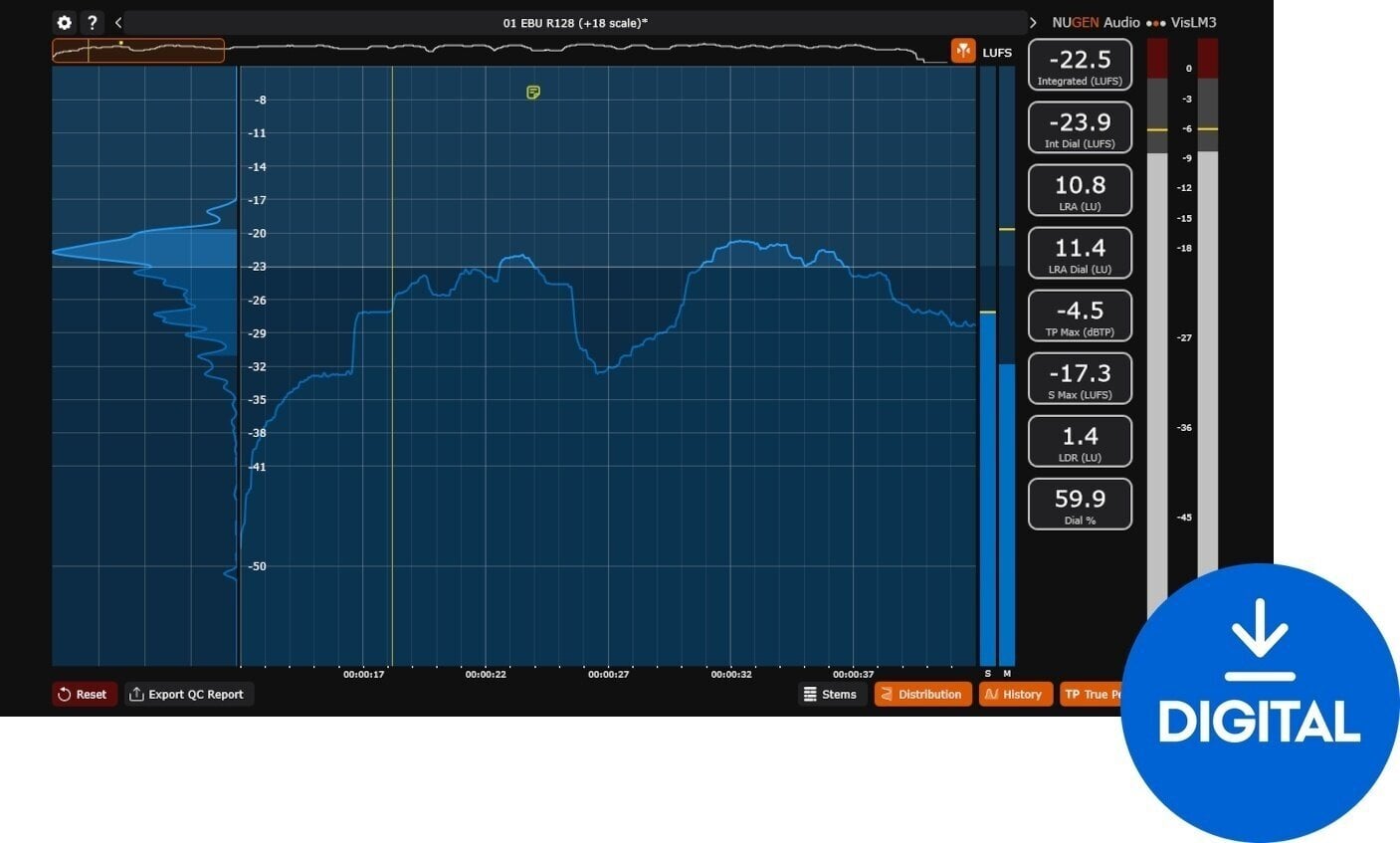Click the TP Max (dBTP) -4.5 readout
This screenshot has height=843, width=1400.
click(x=1080, y=316)
